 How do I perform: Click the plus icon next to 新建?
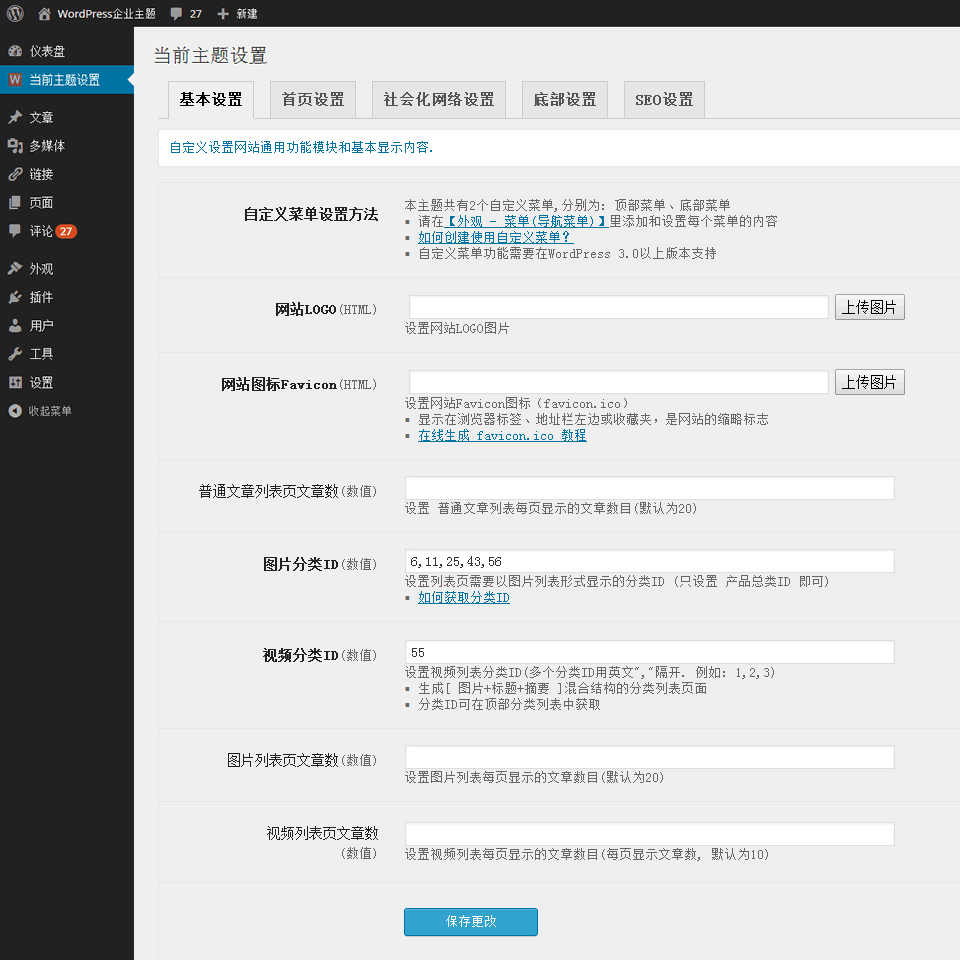click(223, 13)
